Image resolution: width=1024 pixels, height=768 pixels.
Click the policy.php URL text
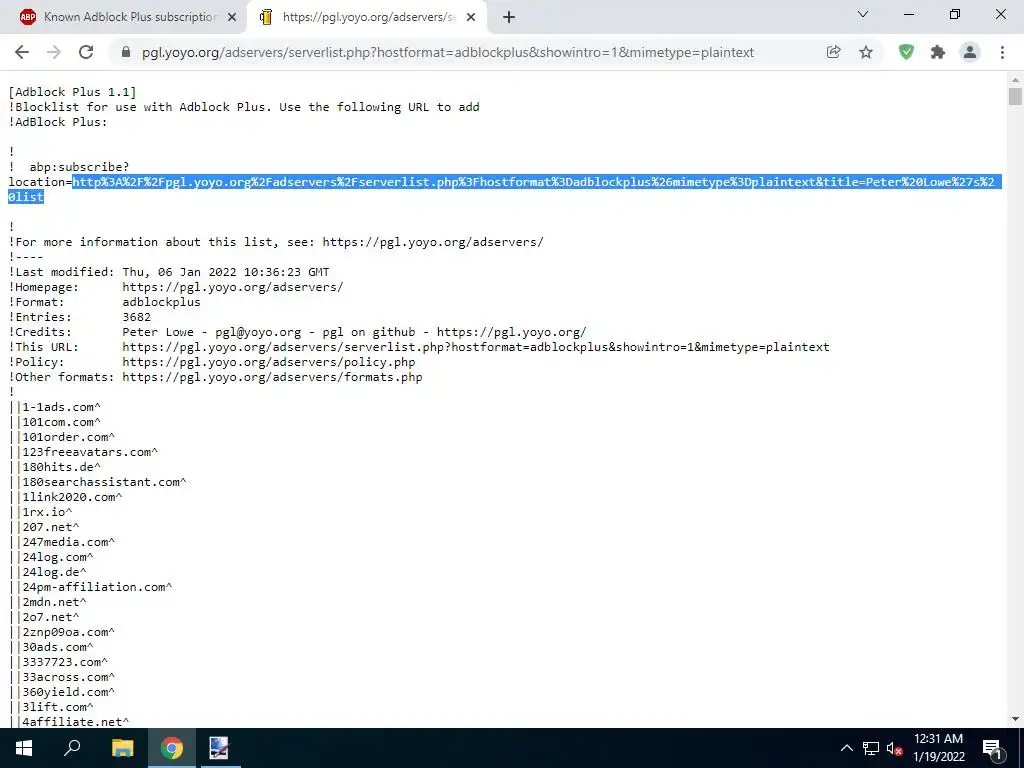(268, 362)
